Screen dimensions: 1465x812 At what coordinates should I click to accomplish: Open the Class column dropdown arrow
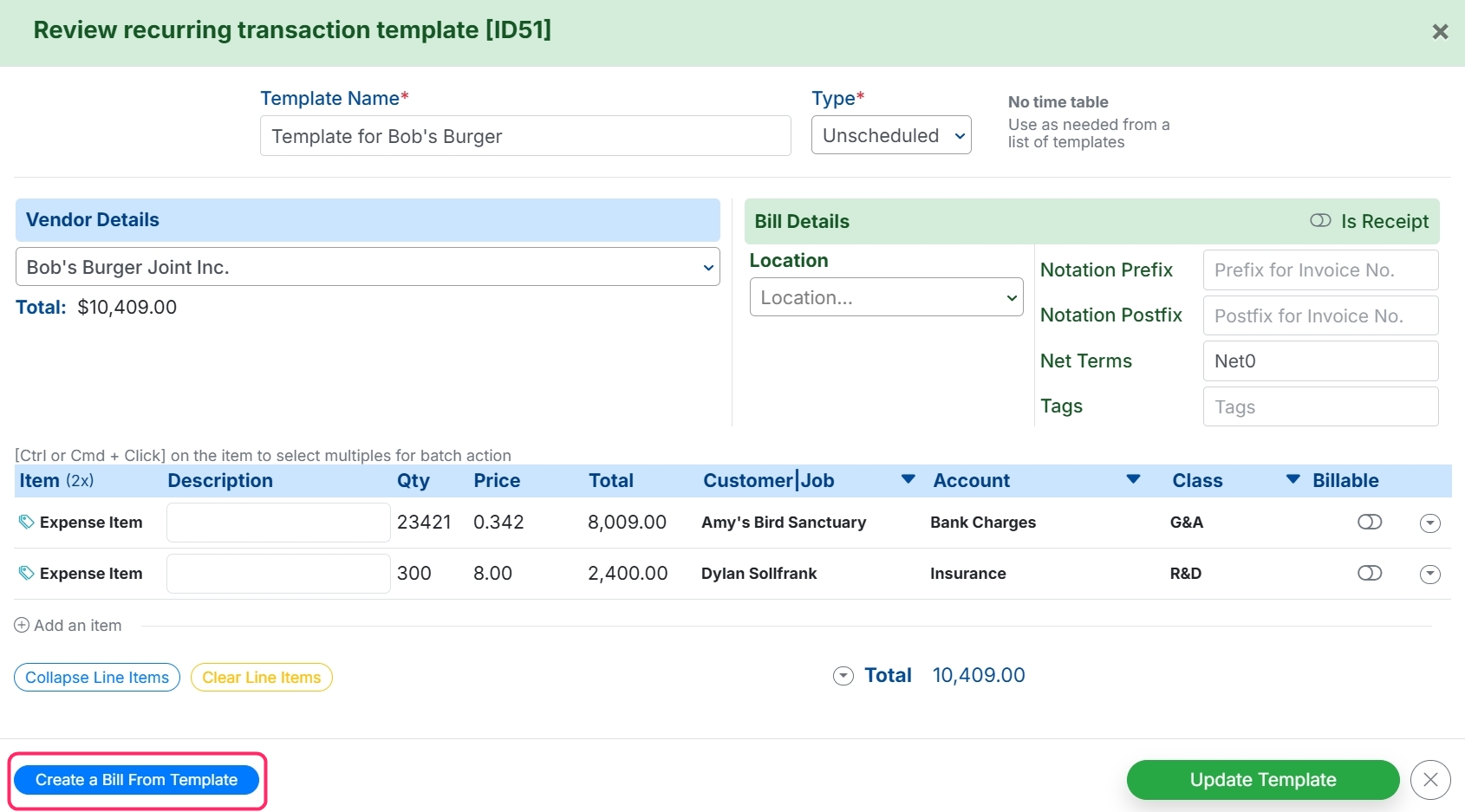pyautogui.click(x=1292, y=479)
